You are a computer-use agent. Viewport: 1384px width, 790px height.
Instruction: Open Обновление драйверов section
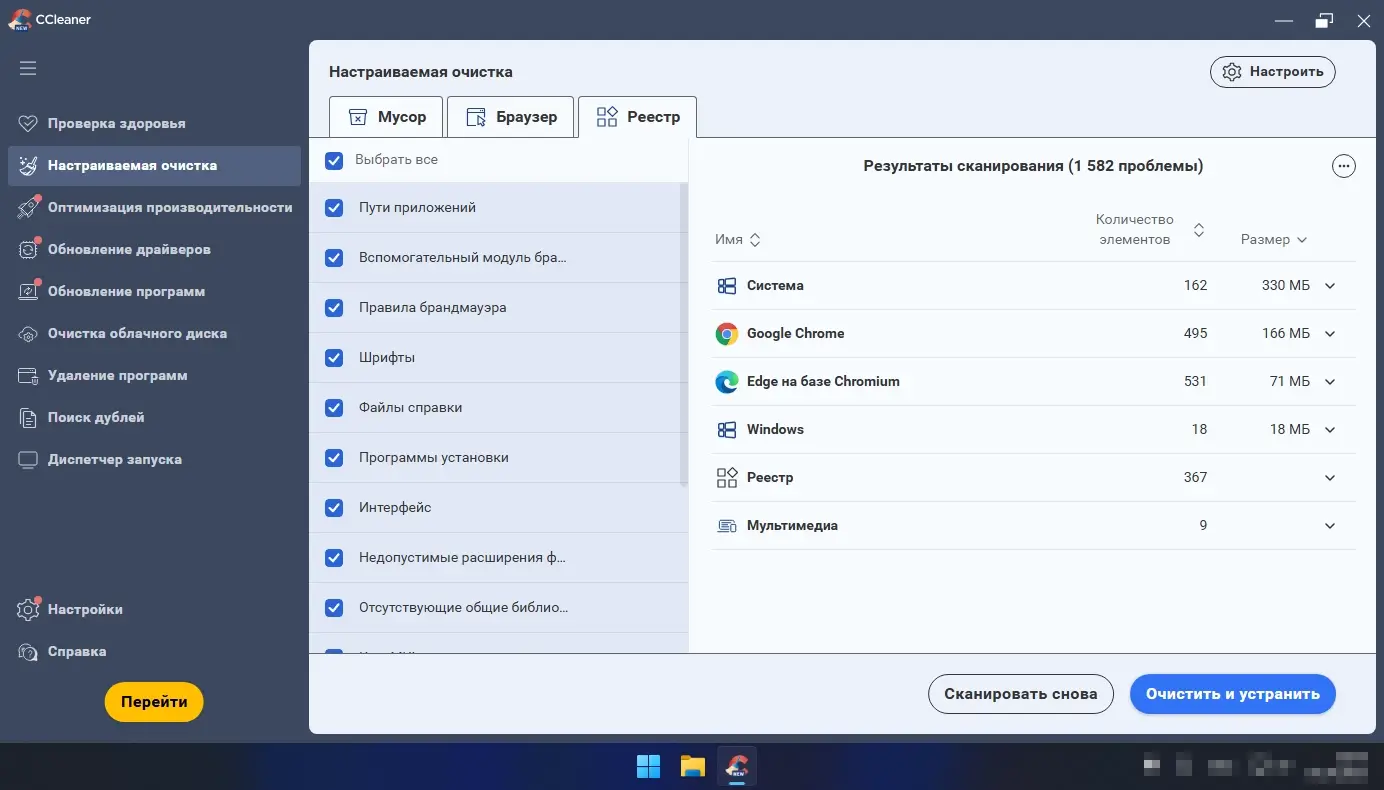tap(154, 250)
